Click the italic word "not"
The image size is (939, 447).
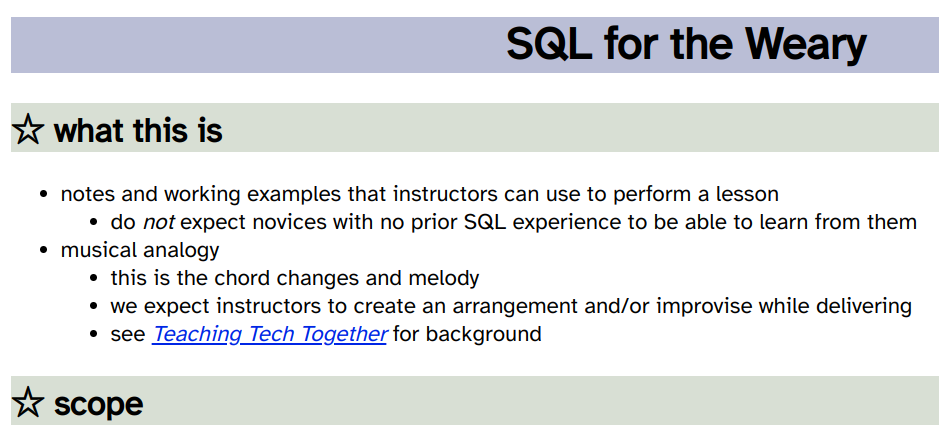[158, 222]
